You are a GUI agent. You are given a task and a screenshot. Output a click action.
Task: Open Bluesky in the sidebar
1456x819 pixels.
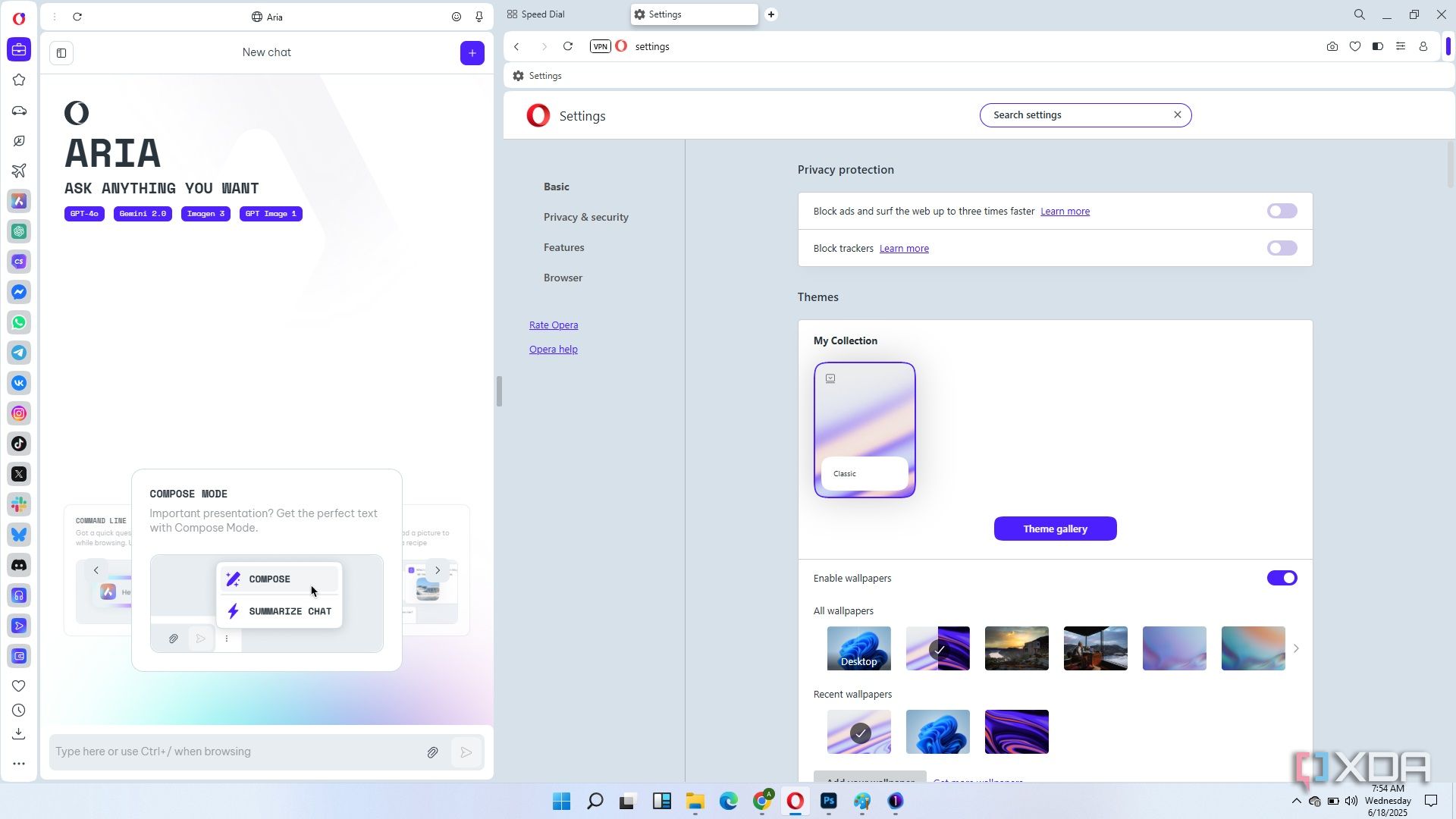[19, 535]
